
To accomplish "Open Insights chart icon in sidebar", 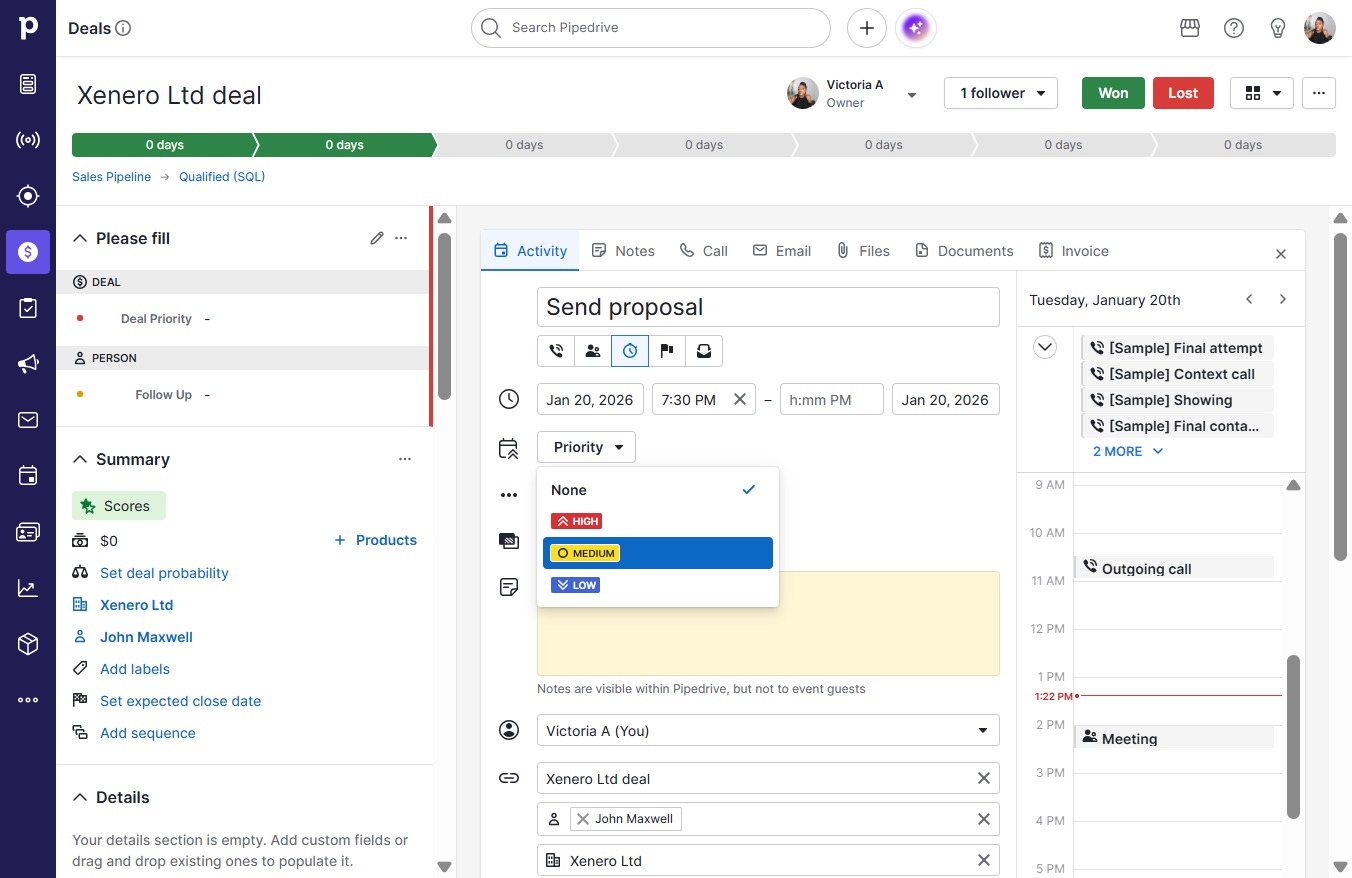I will point(28,588).
